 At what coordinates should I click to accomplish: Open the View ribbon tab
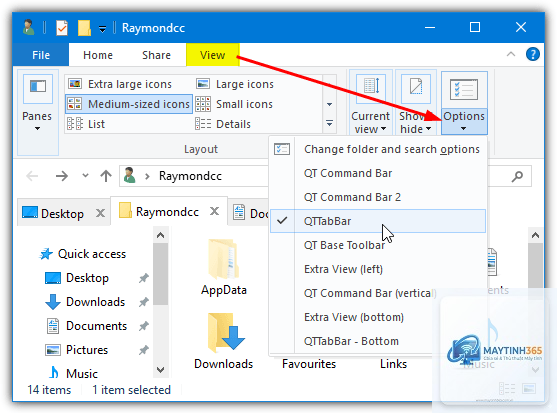(x=212, y=55)
